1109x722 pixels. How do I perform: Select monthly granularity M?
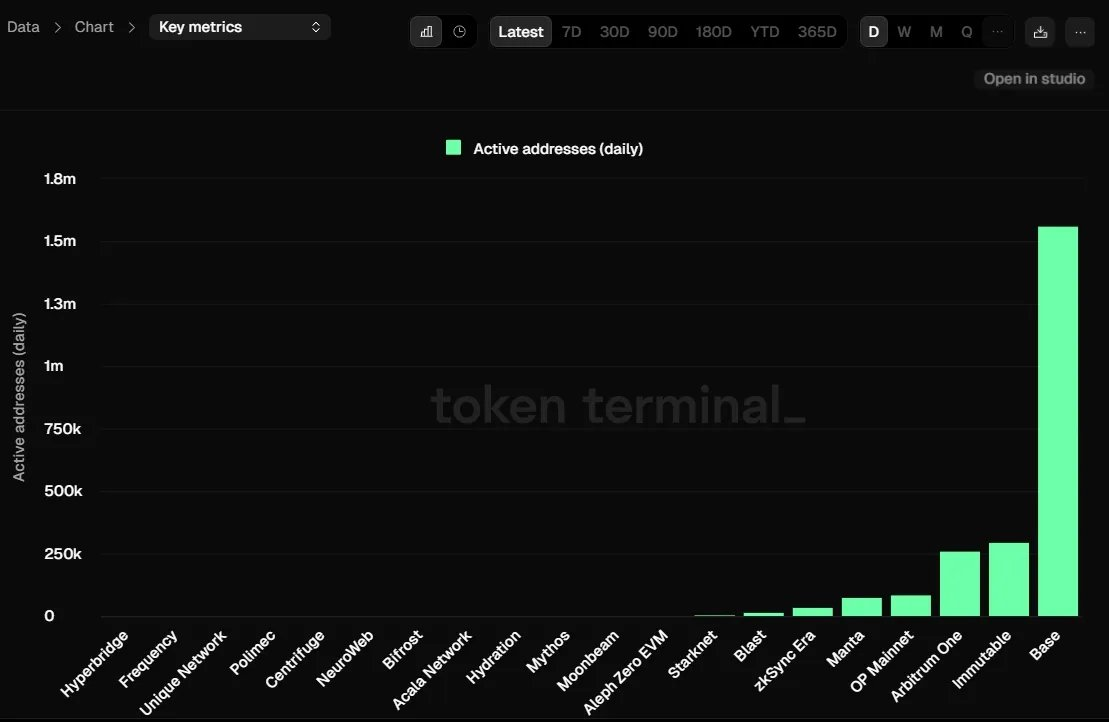coord(936,32)
